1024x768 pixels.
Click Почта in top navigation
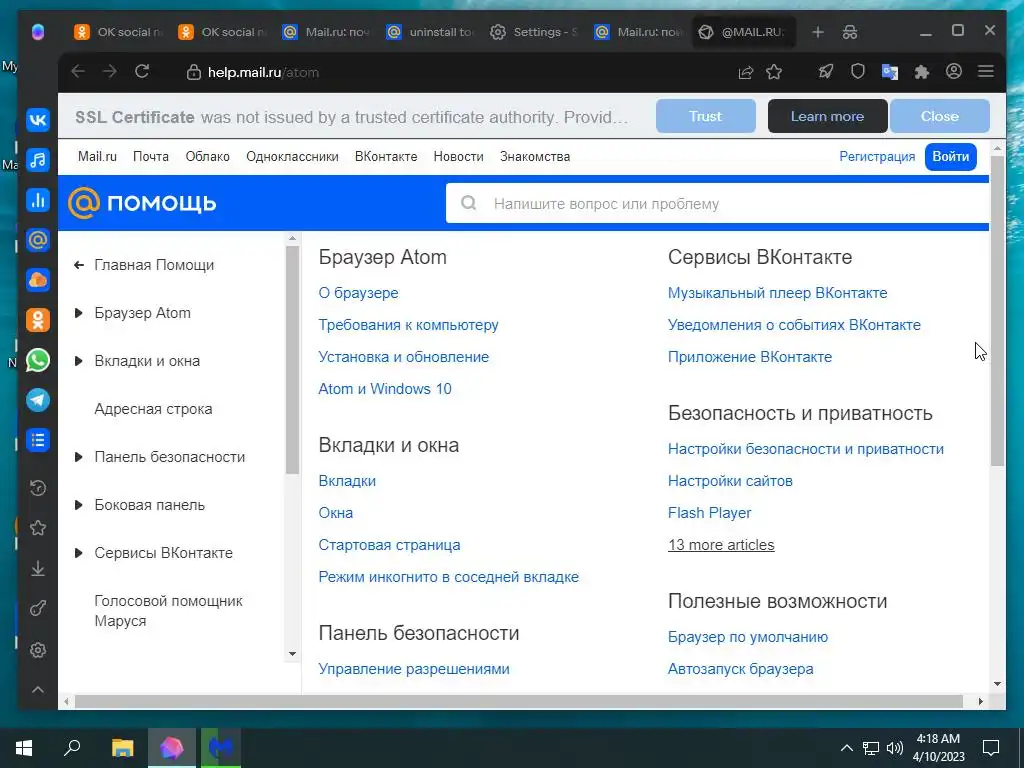tap(151, 157)
